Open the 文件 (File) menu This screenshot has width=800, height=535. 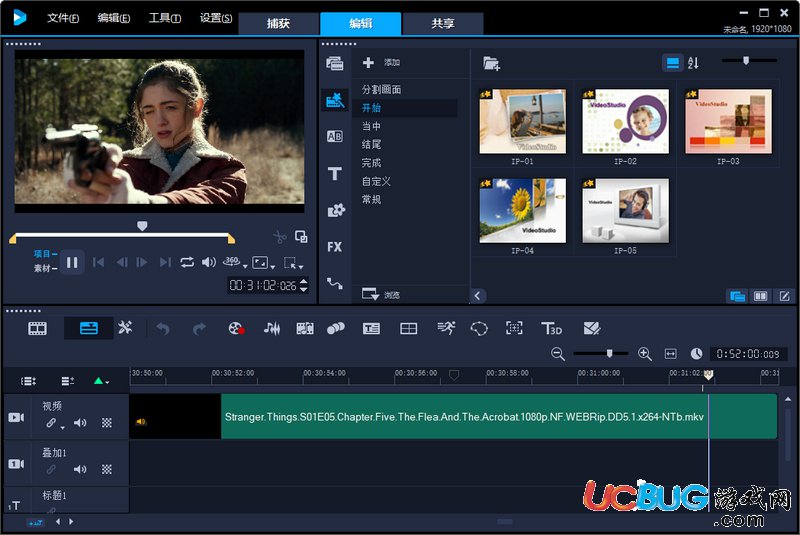[63, 18]
